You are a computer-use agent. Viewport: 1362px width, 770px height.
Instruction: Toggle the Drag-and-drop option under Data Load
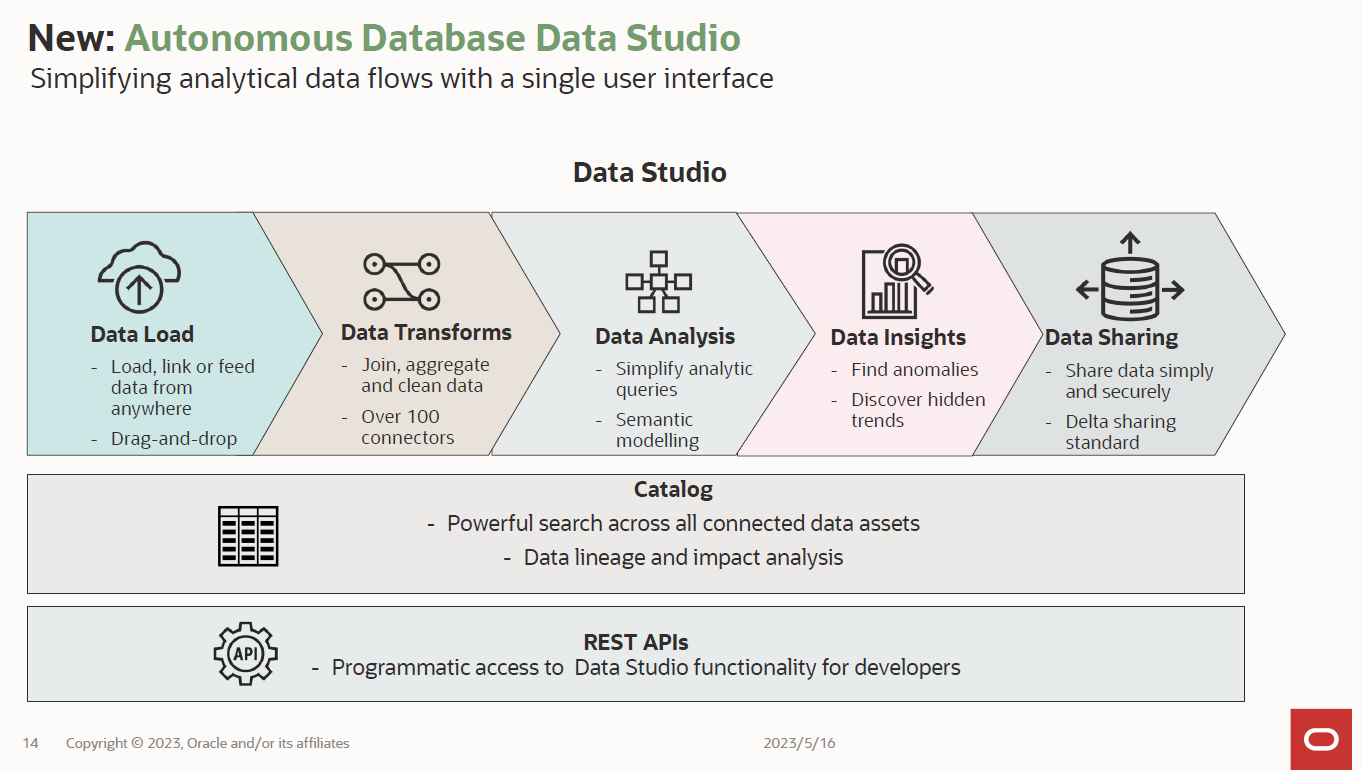click(x=176, y=437)
